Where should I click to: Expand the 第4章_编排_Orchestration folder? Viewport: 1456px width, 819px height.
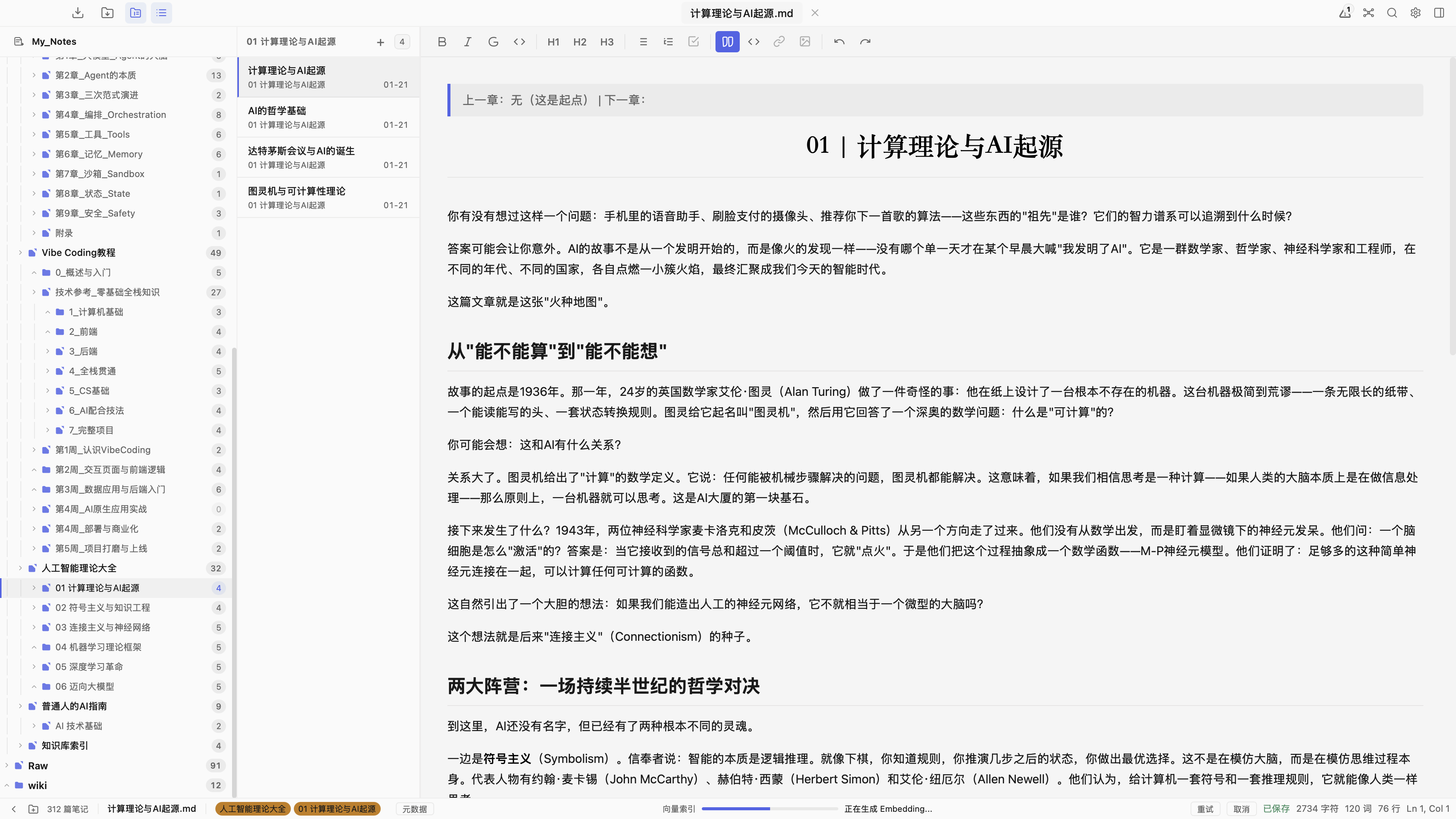(x=34, y=115)
